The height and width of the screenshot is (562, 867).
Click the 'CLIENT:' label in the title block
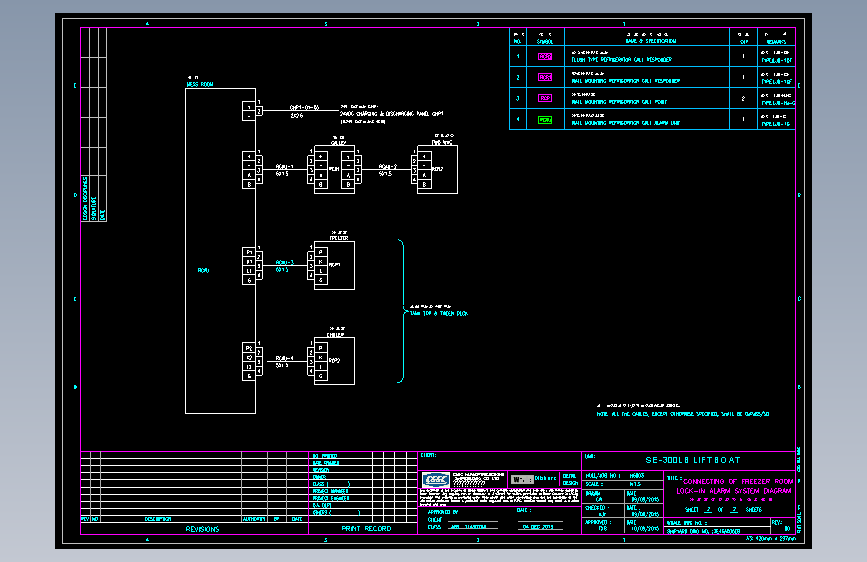[x=428, y=455]
